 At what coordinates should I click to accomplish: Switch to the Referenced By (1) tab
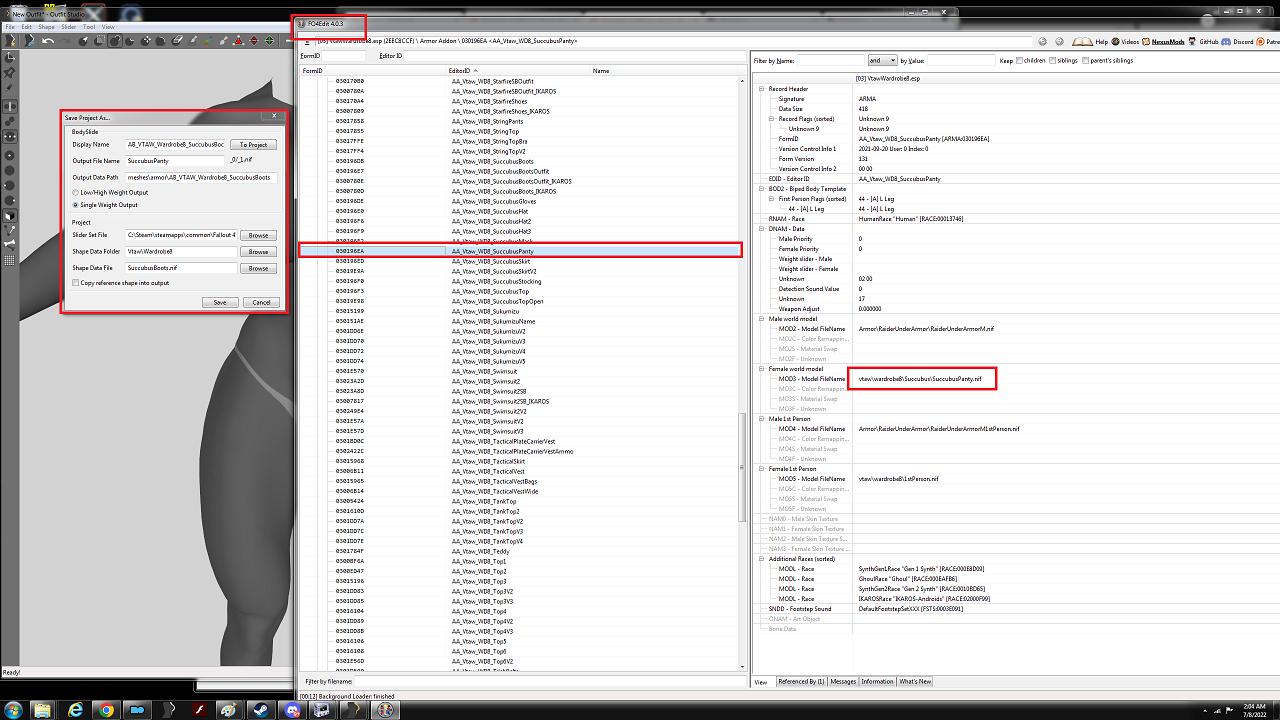pyautogui.click(x=801, y=681)
